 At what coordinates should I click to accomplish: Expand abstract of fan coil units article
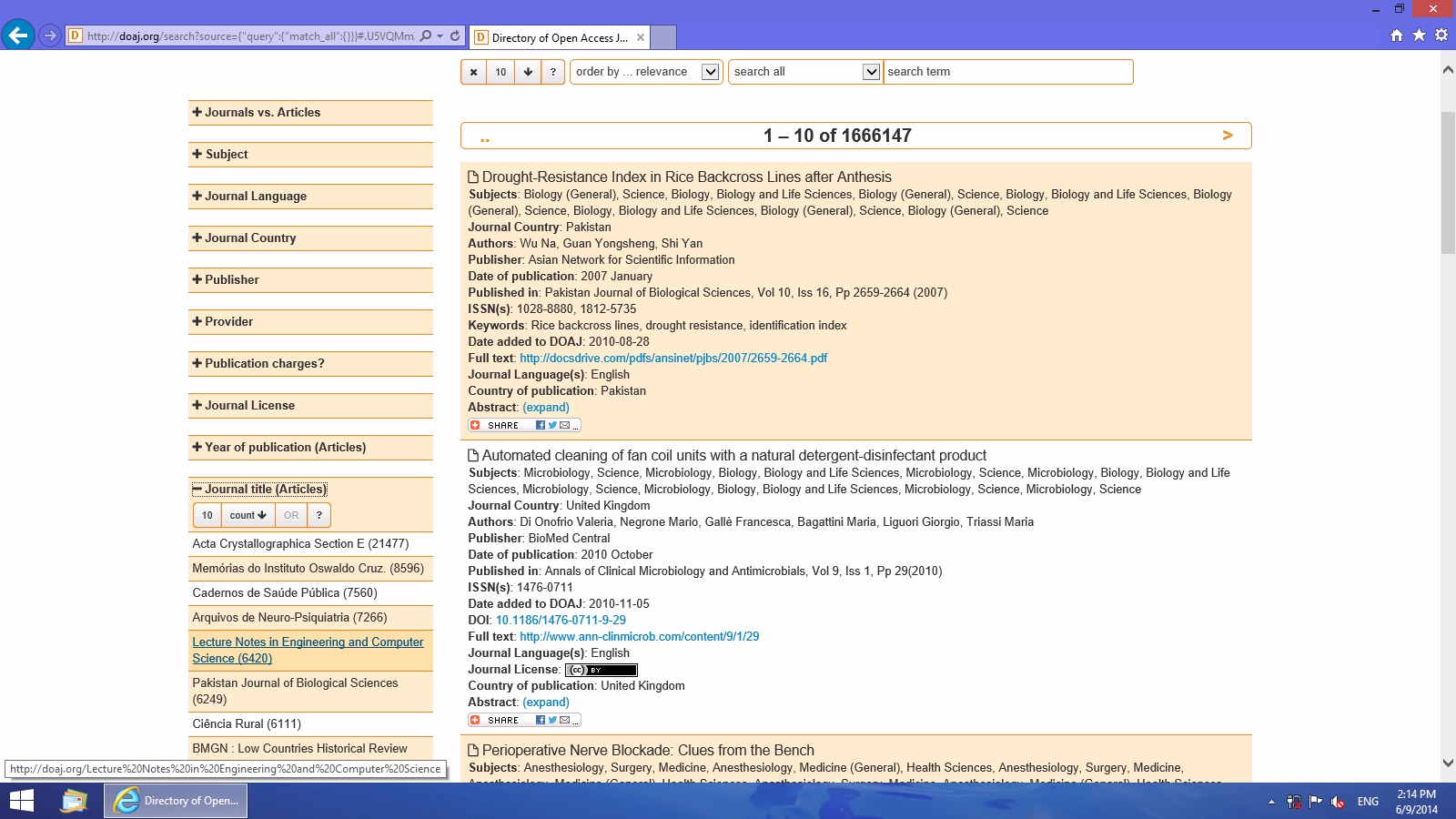click(546, 703)
